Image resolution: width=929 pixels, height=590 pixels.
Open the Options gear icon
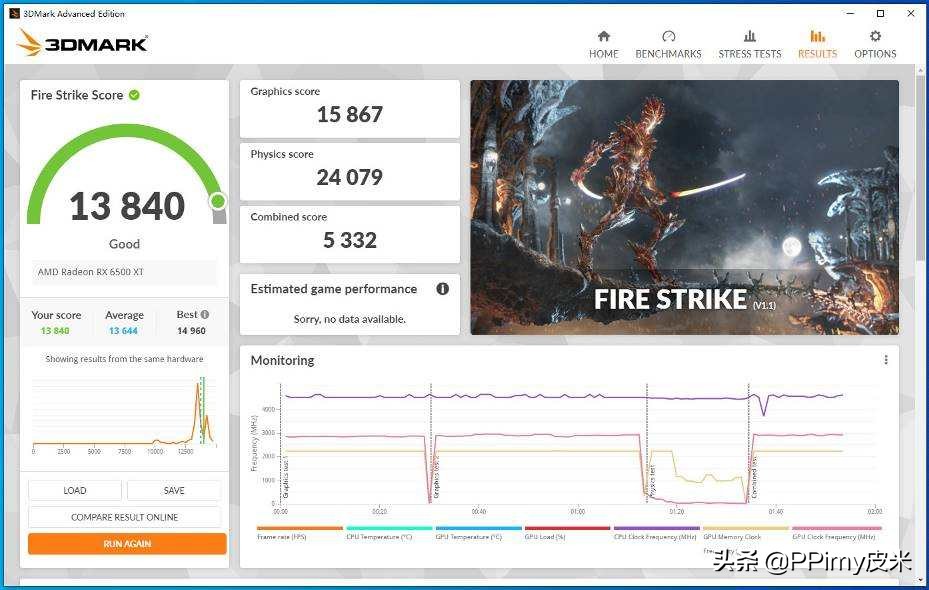click(875, 36)
